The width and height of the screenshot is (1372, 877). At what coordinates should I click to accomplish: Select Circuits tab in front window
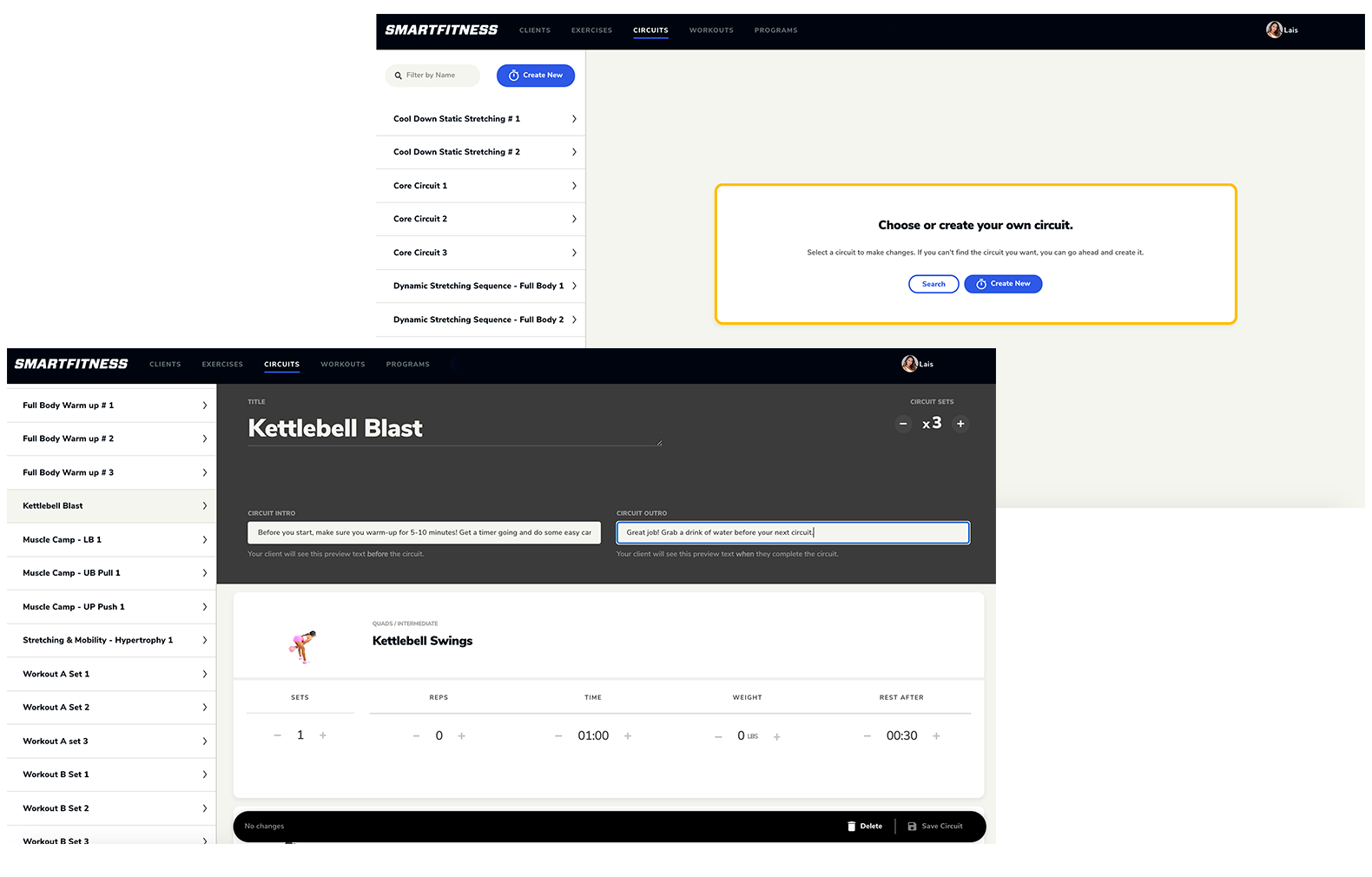pos(281,365)
